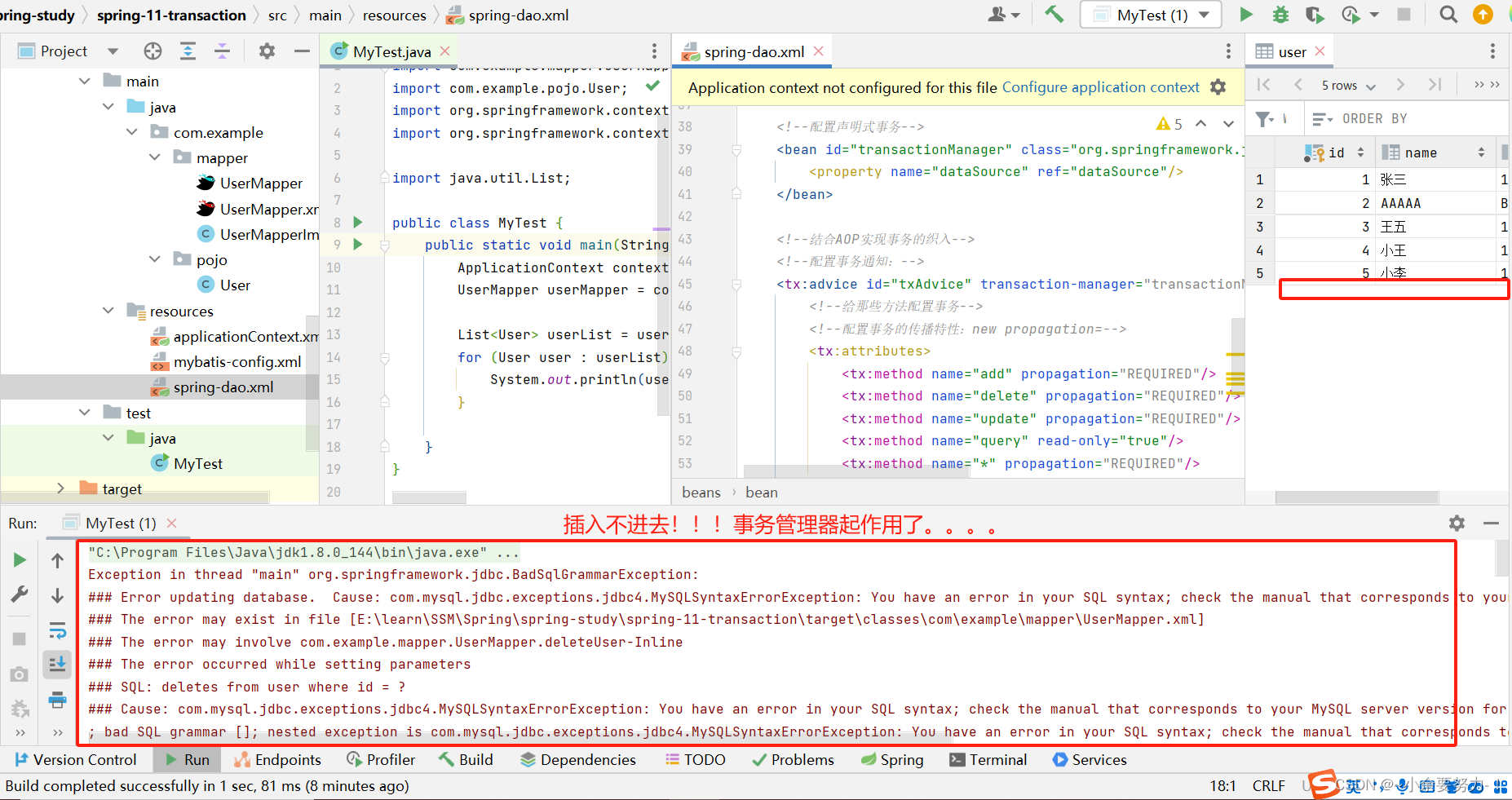This screenshot has width=1512, height=800.
Task: Go to first page in user table
Action: tap(1264, 85)
